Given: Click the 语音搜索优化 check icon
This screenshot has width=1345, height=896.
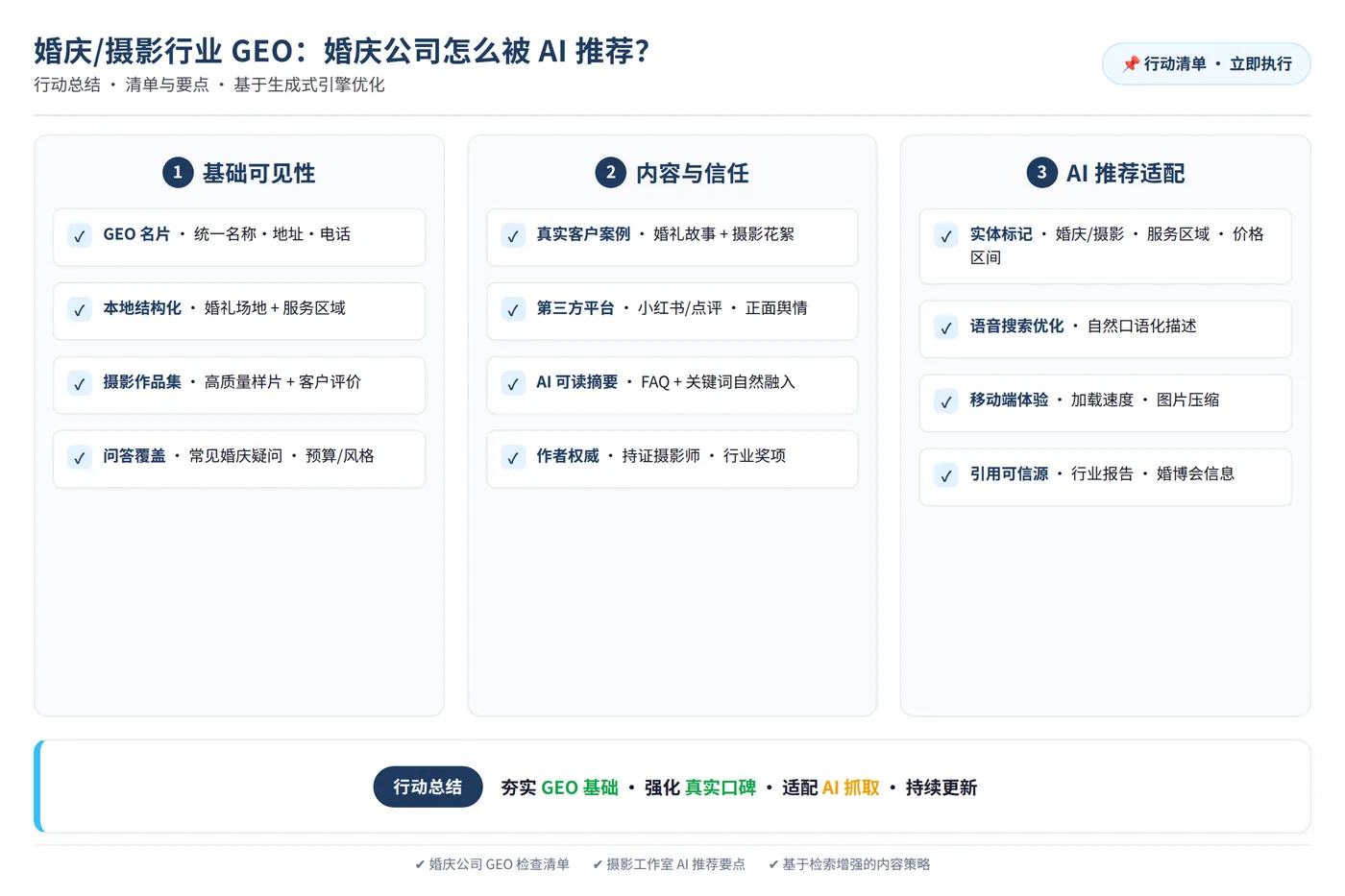Looking at the screenshot, I should point(946,327).
